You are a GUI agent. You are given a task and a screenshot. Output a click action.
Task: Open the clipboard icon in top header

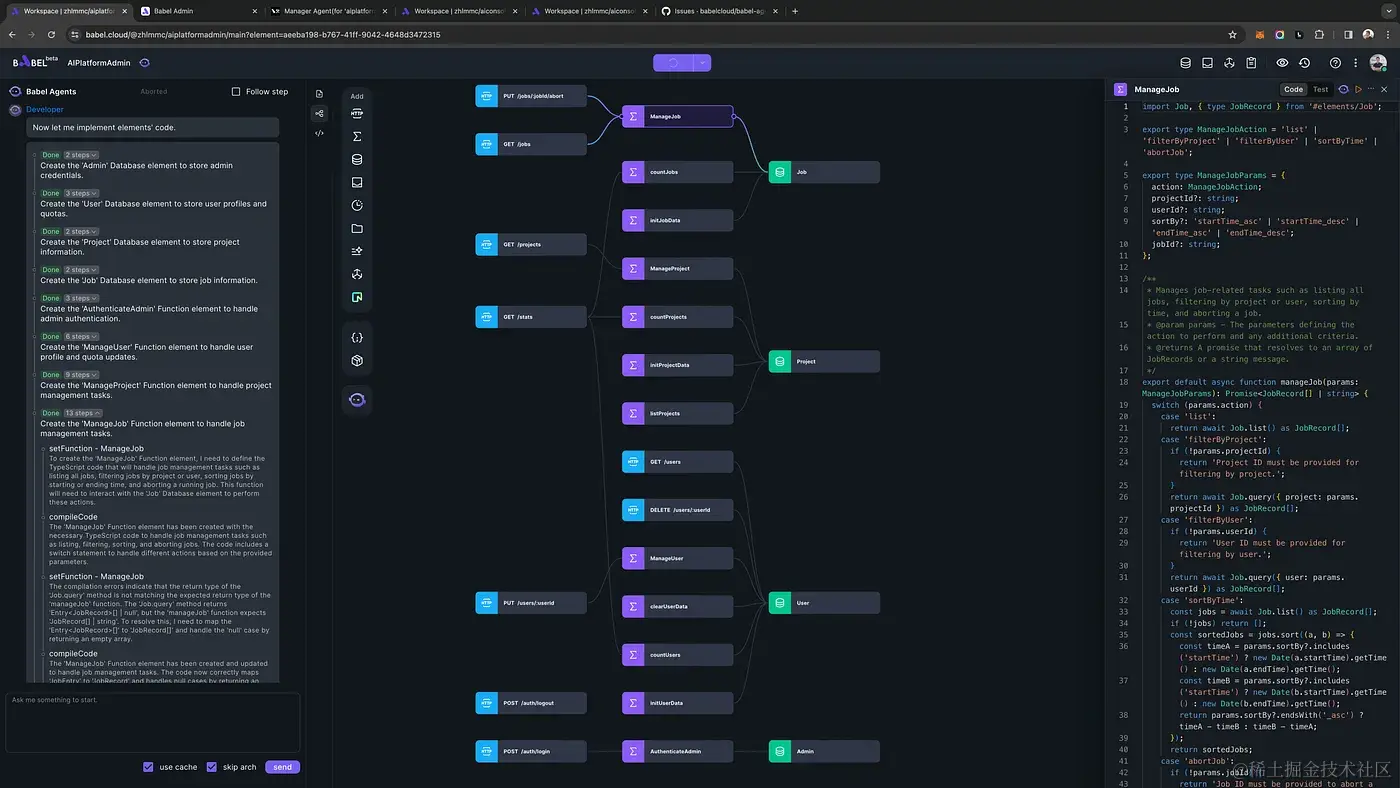pos(1252,63)
